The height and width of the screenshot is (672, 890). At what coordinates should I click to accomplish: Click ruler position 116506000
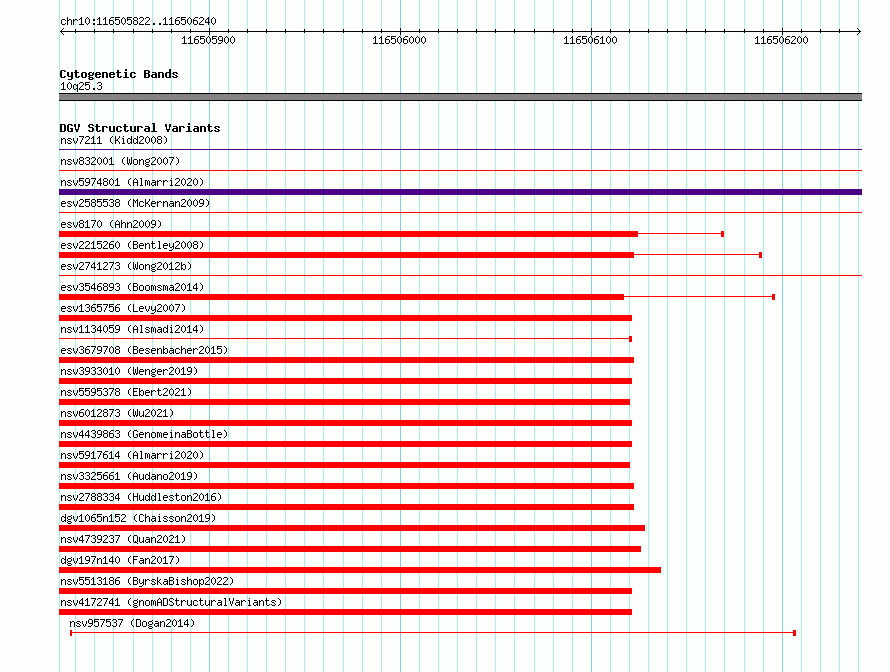(x=399, y=40)
